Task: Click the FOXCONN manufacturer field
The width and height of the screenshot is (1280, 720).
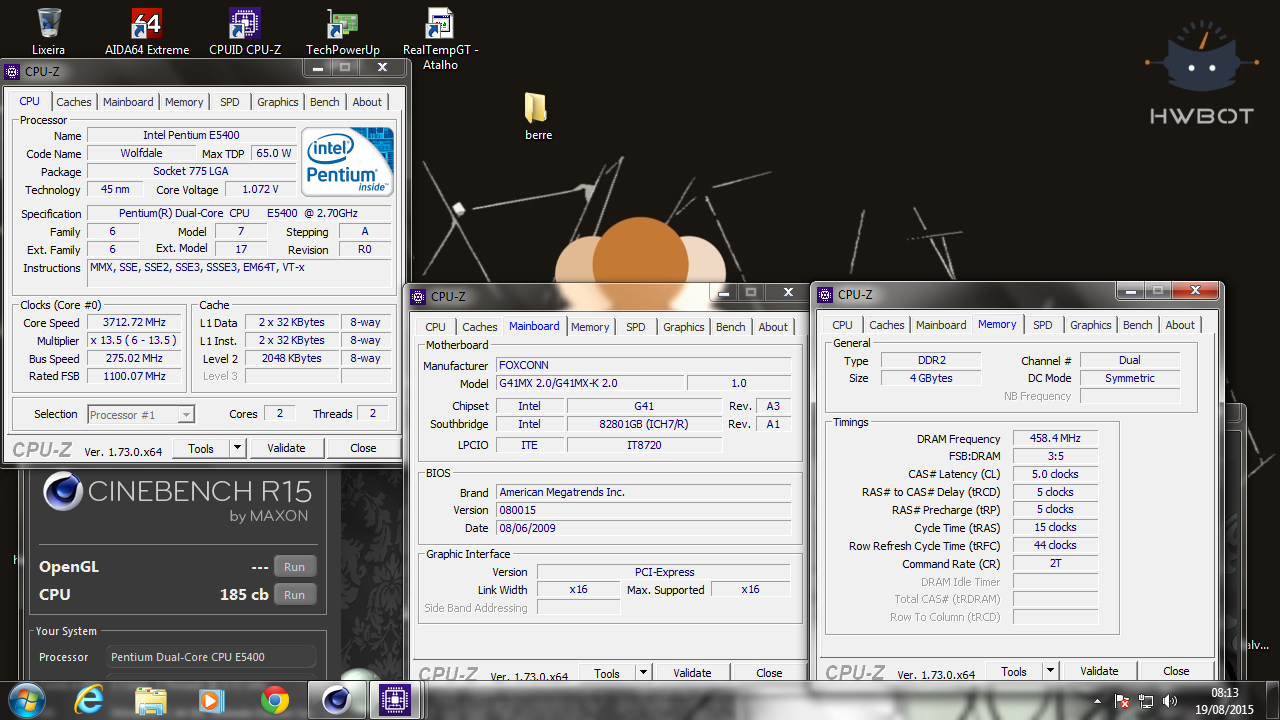Action: point(644,365)
